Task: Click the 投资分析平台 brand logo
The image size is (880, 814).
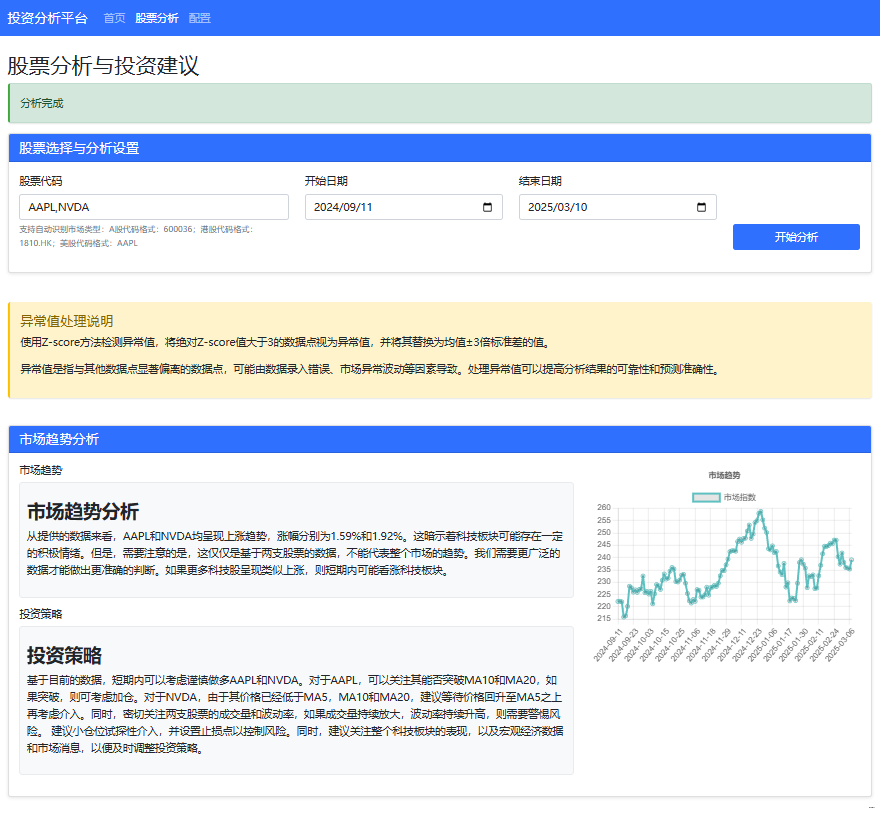Action: click(x=47, y=18)
